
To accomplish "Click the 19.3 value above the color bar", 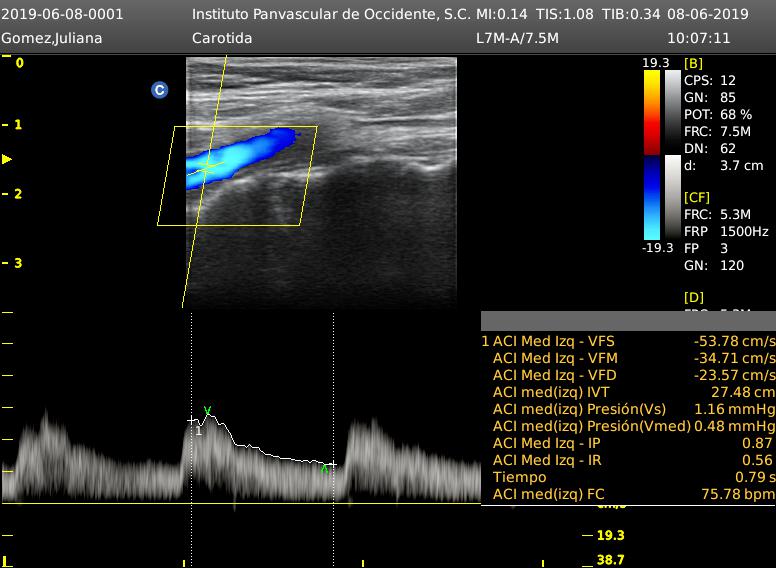I will click(x=655, y=62).
